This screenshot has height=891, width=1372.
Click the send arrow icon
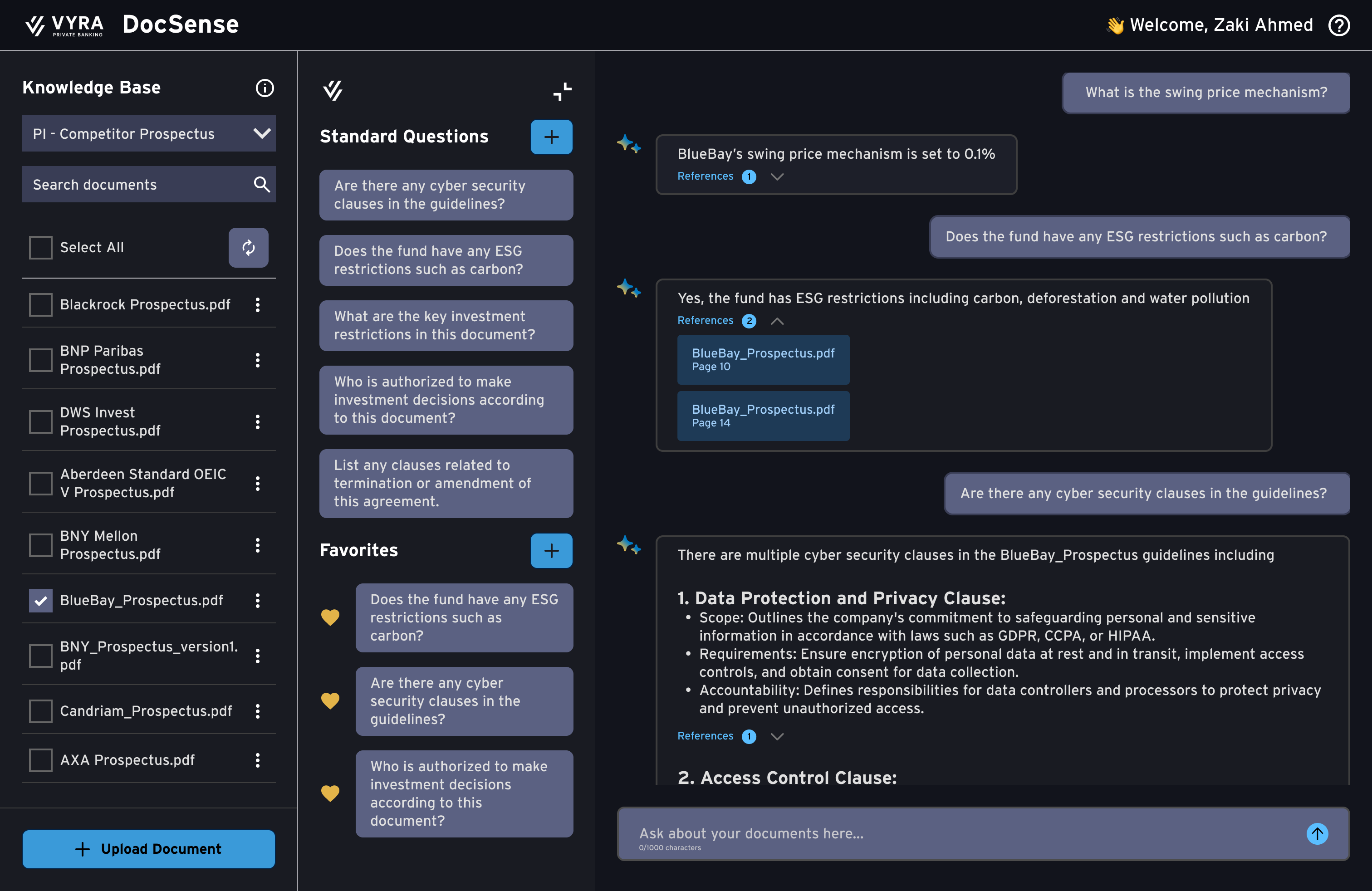[1317, 833]
